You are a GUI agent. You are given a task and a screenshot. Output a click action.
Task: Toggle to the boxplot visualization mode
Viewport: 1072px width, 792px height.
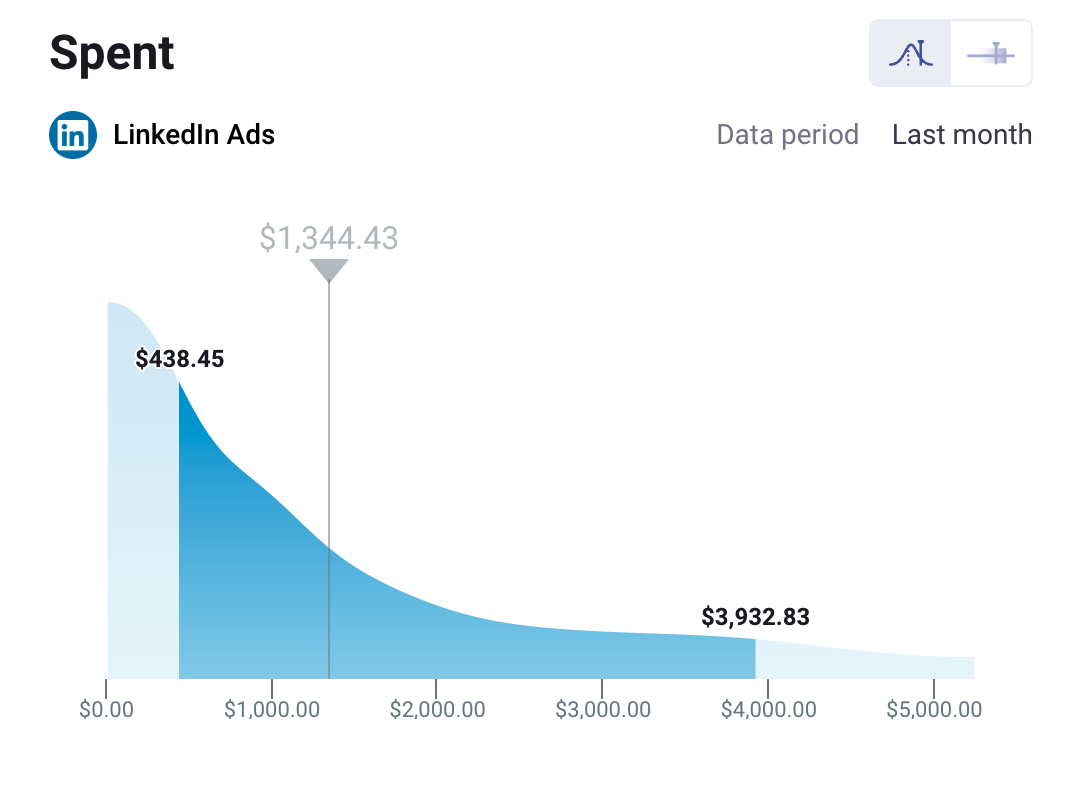coord(990,52)
